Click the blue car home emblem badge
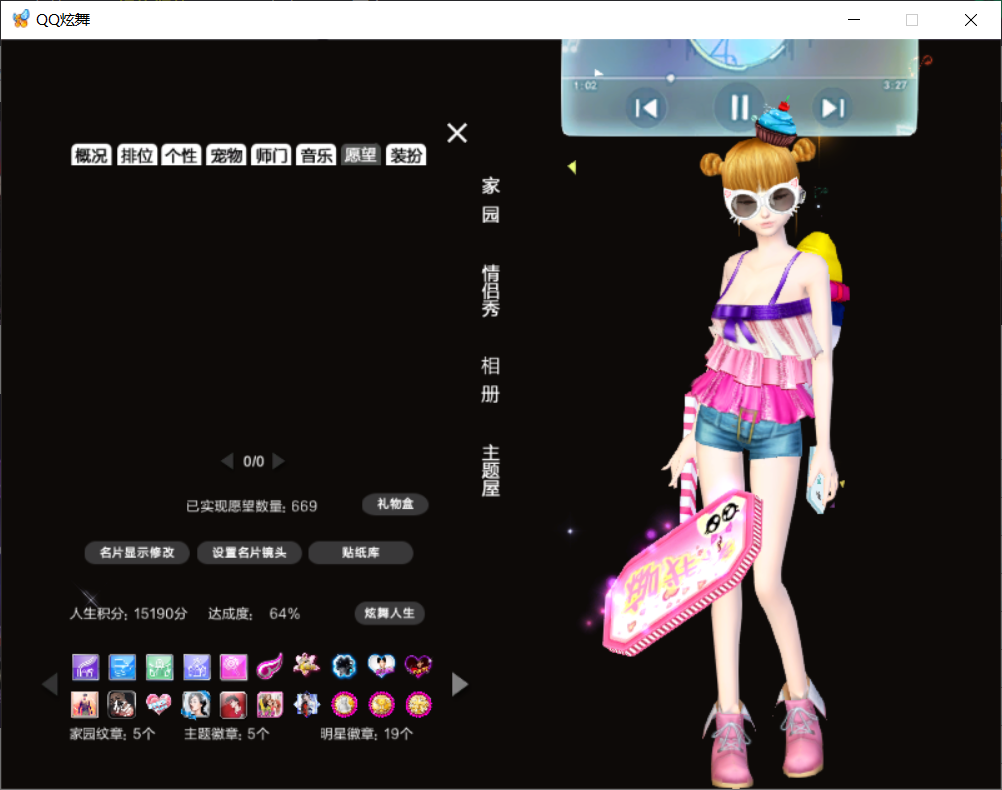Viewport: 1002px width, 790px height. 122,667
